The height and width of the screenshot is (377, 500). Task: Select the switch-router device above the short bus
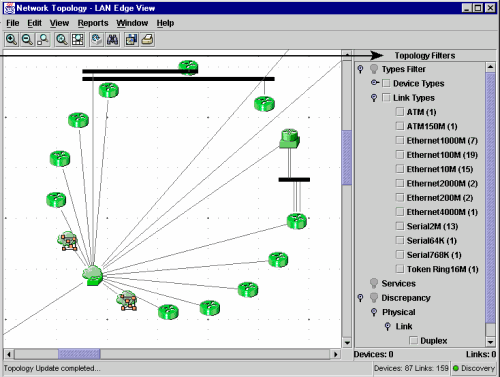289,138
